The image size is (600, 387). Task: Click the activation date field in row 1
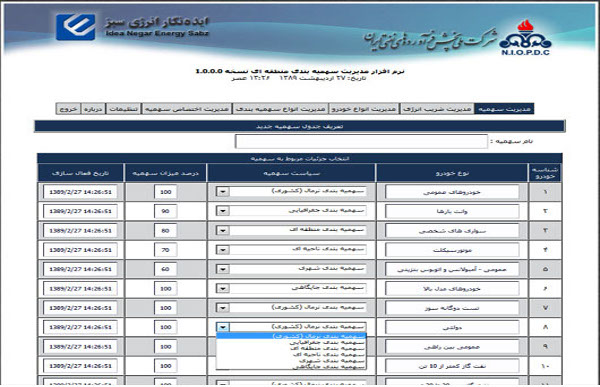coord(80,192)
